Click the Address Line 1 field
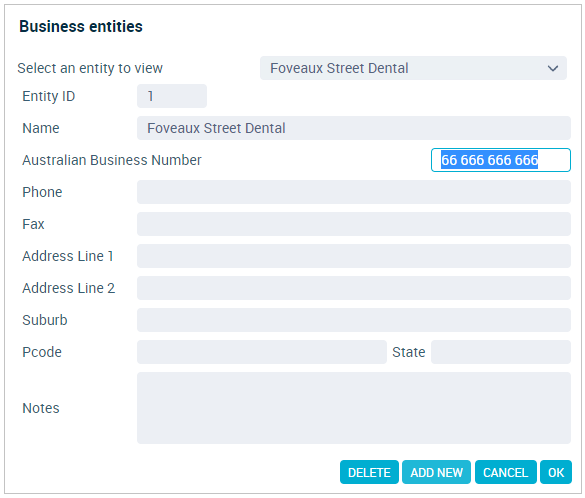 [354, 256]
